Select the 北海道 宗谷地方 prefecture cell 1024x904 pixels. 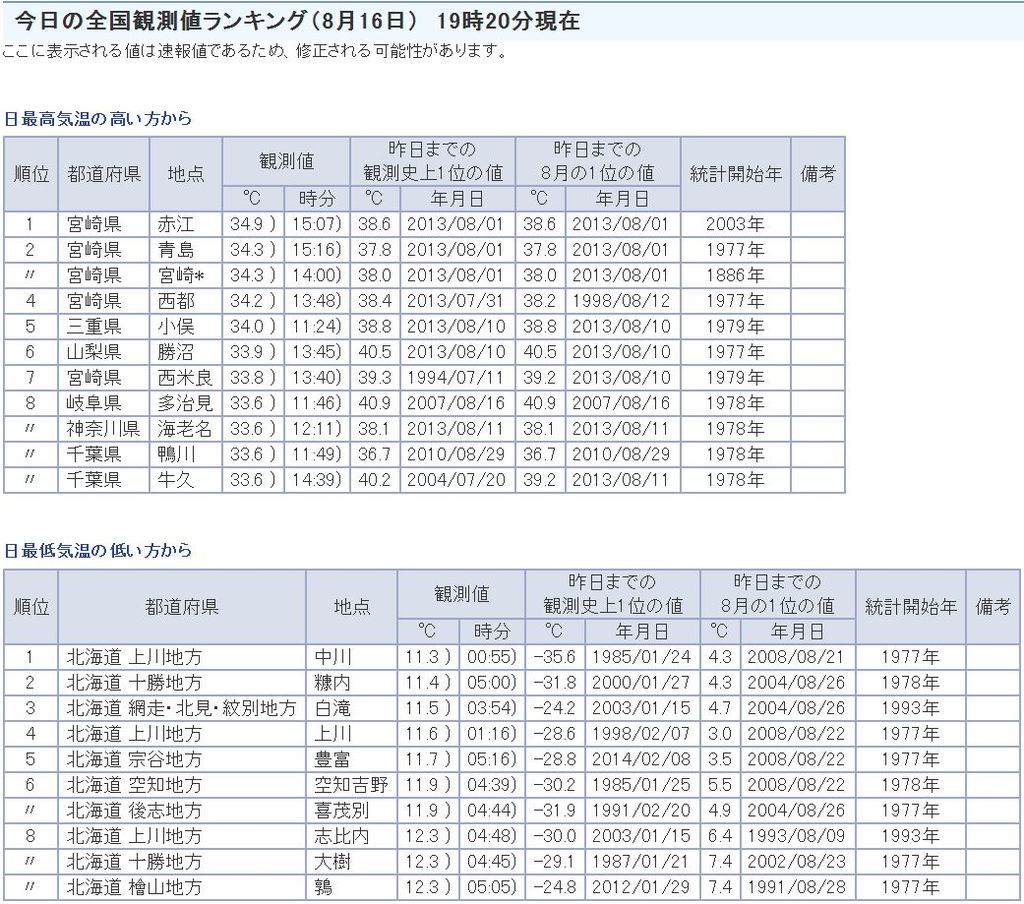(x=134, y=760)
